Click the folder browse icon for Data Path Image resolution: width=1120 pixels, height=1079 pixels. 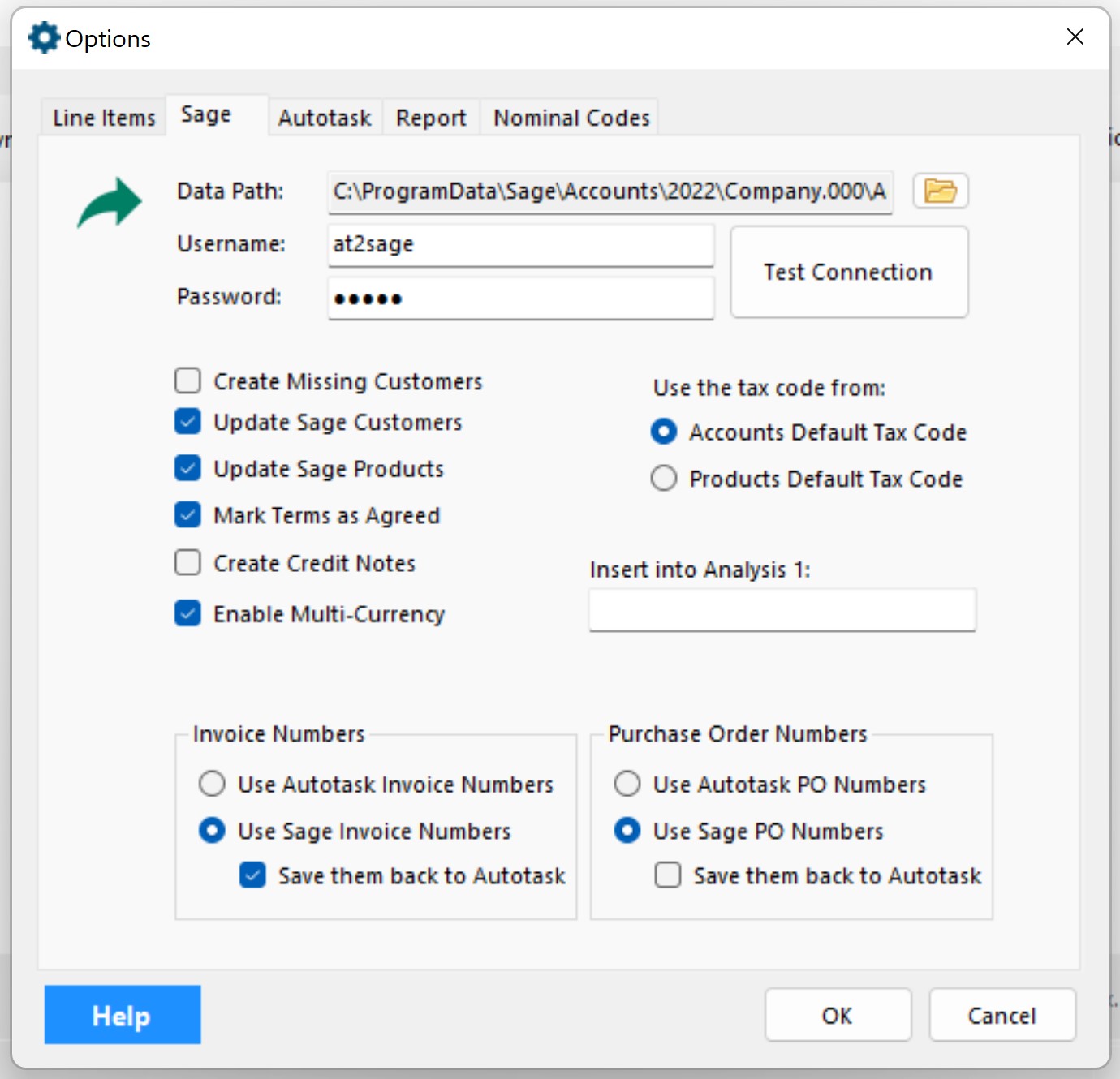point(941,191)
